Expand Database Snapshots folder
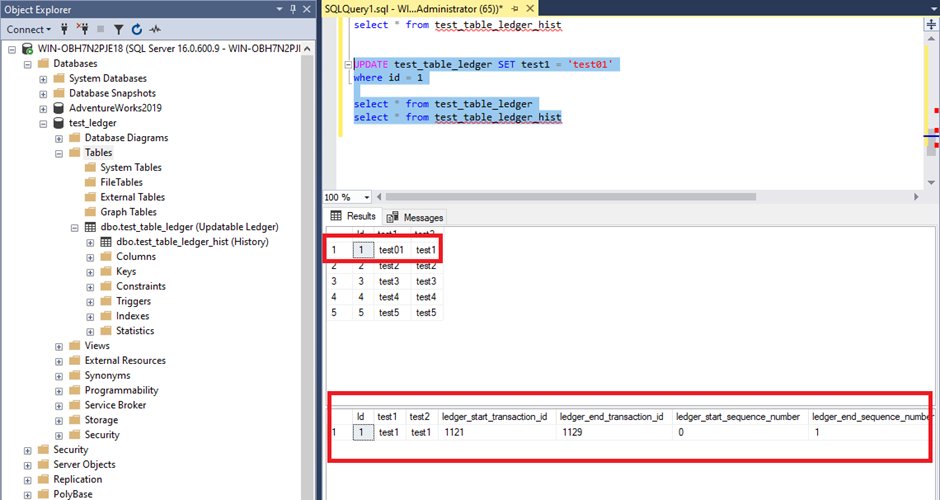The image size is (940, 500). pyautogui.click(x=43, y=94)
